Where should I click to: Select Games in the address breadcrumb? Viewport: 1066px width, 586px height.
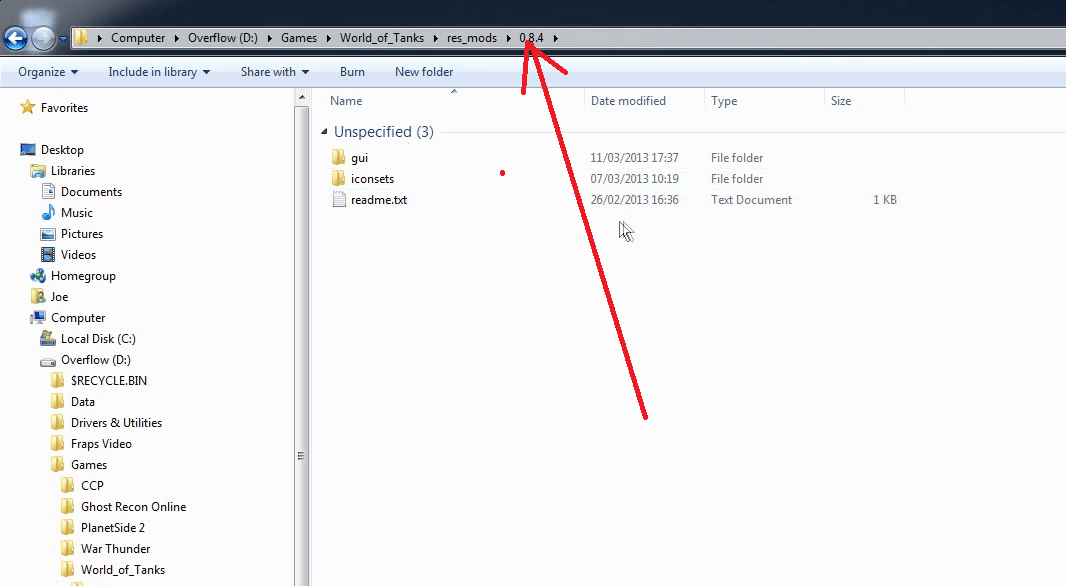pyautogui.click(x=299, y=38)
